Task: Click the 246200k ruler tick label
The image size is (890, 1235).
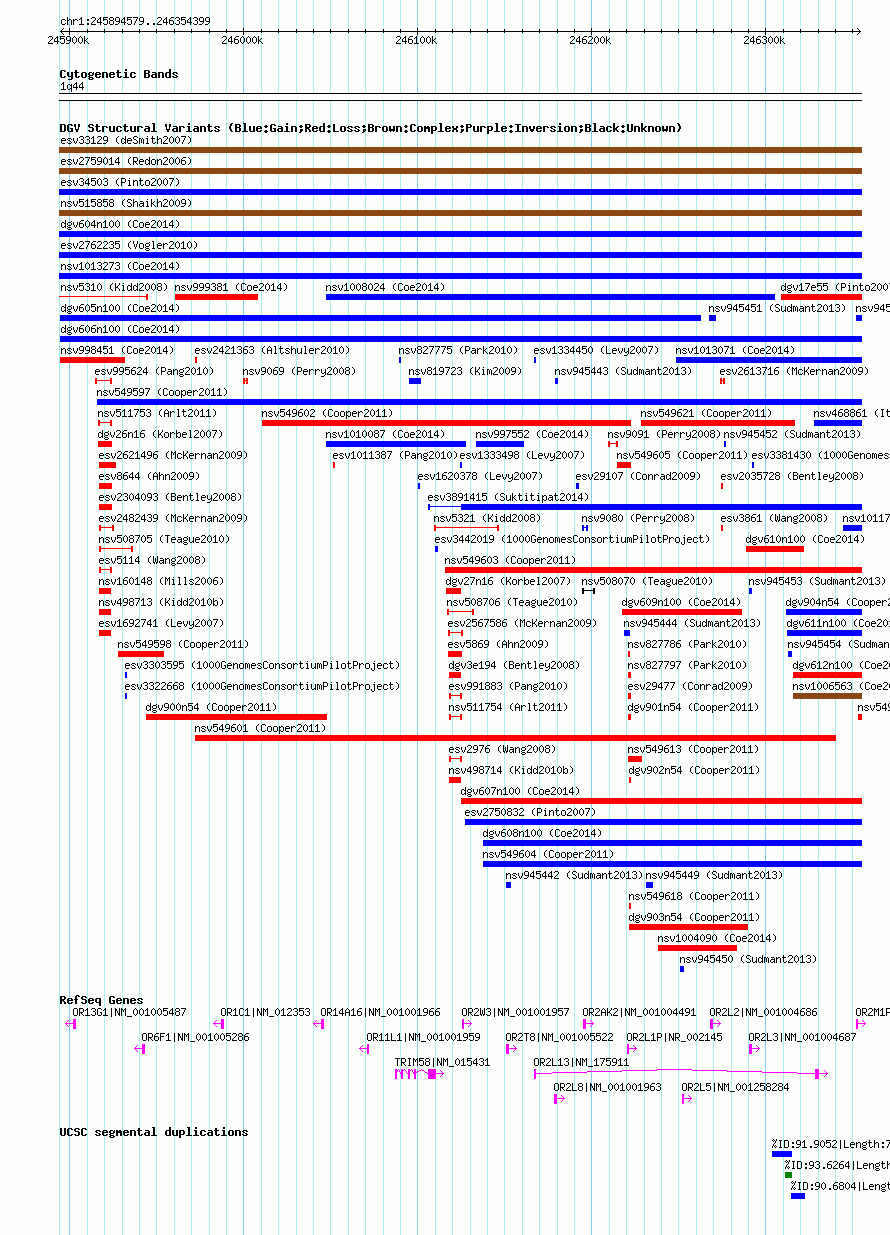Action: tap(590, 40)
